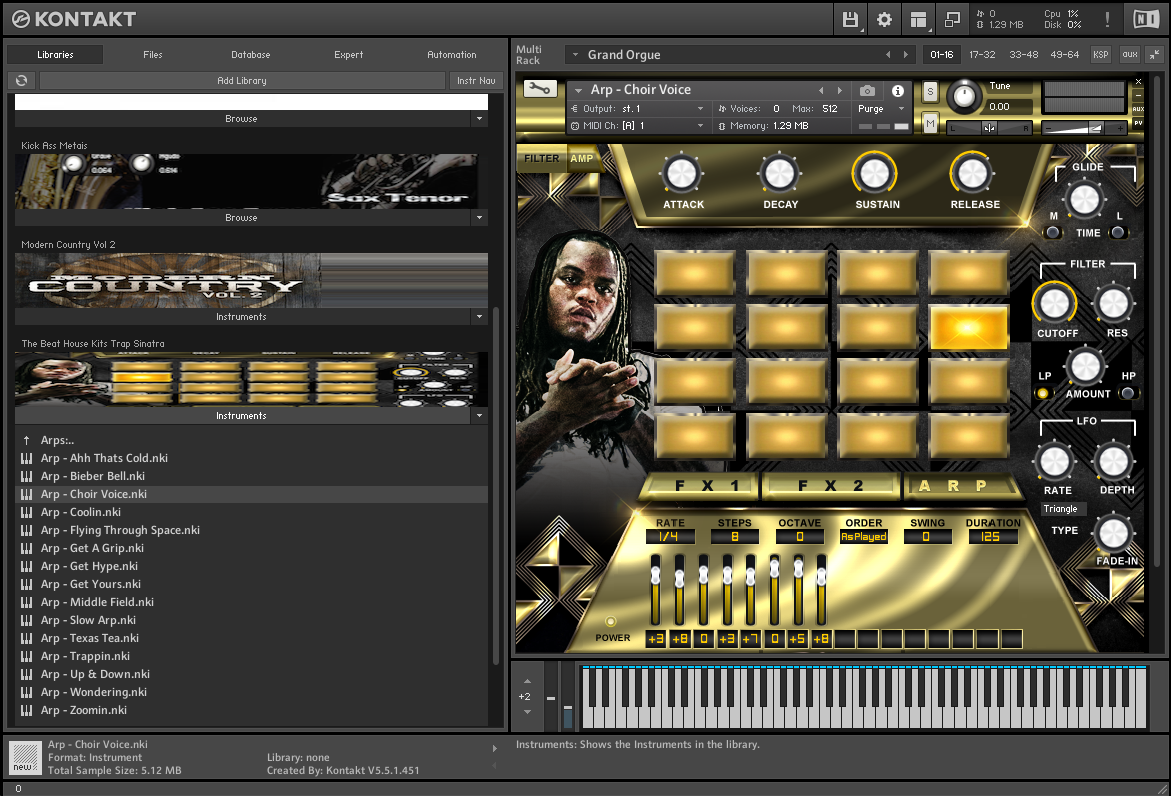Viewport: 1171px width, 796px height.
Task: Toggle the glide M switch
Action: point(1053,232)
